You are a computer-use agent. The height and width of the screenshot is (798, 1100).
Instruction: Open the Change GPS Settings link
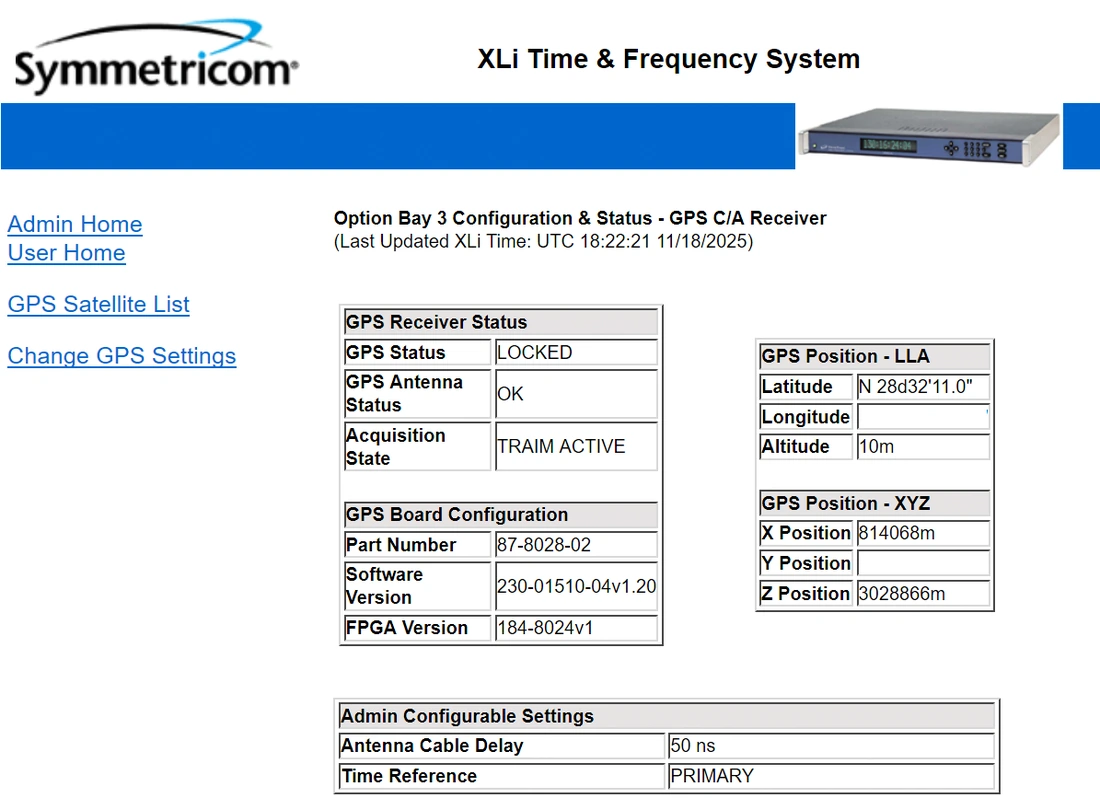click(122, 356)
